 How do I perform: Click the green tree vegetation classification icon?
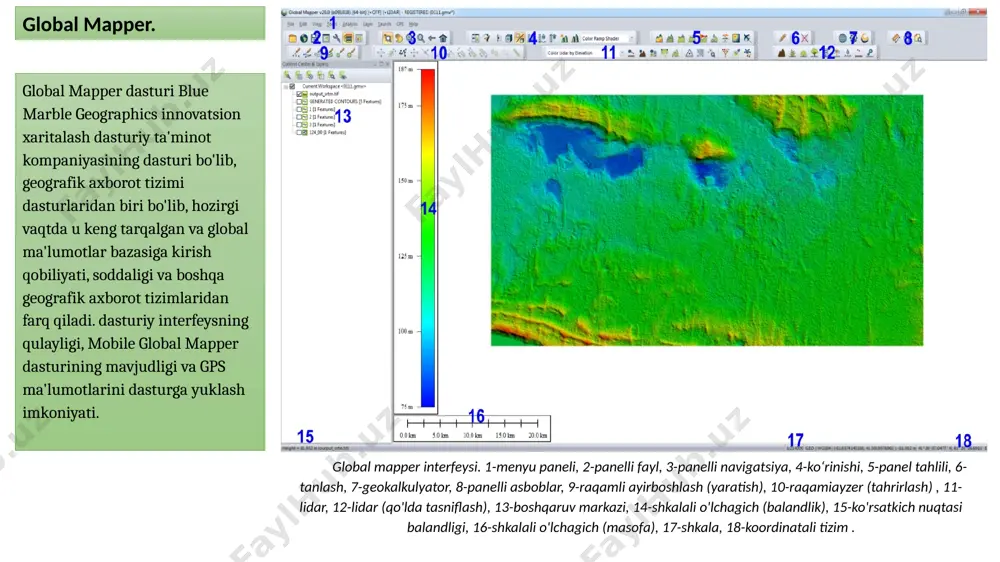click(x=814, y=53)
